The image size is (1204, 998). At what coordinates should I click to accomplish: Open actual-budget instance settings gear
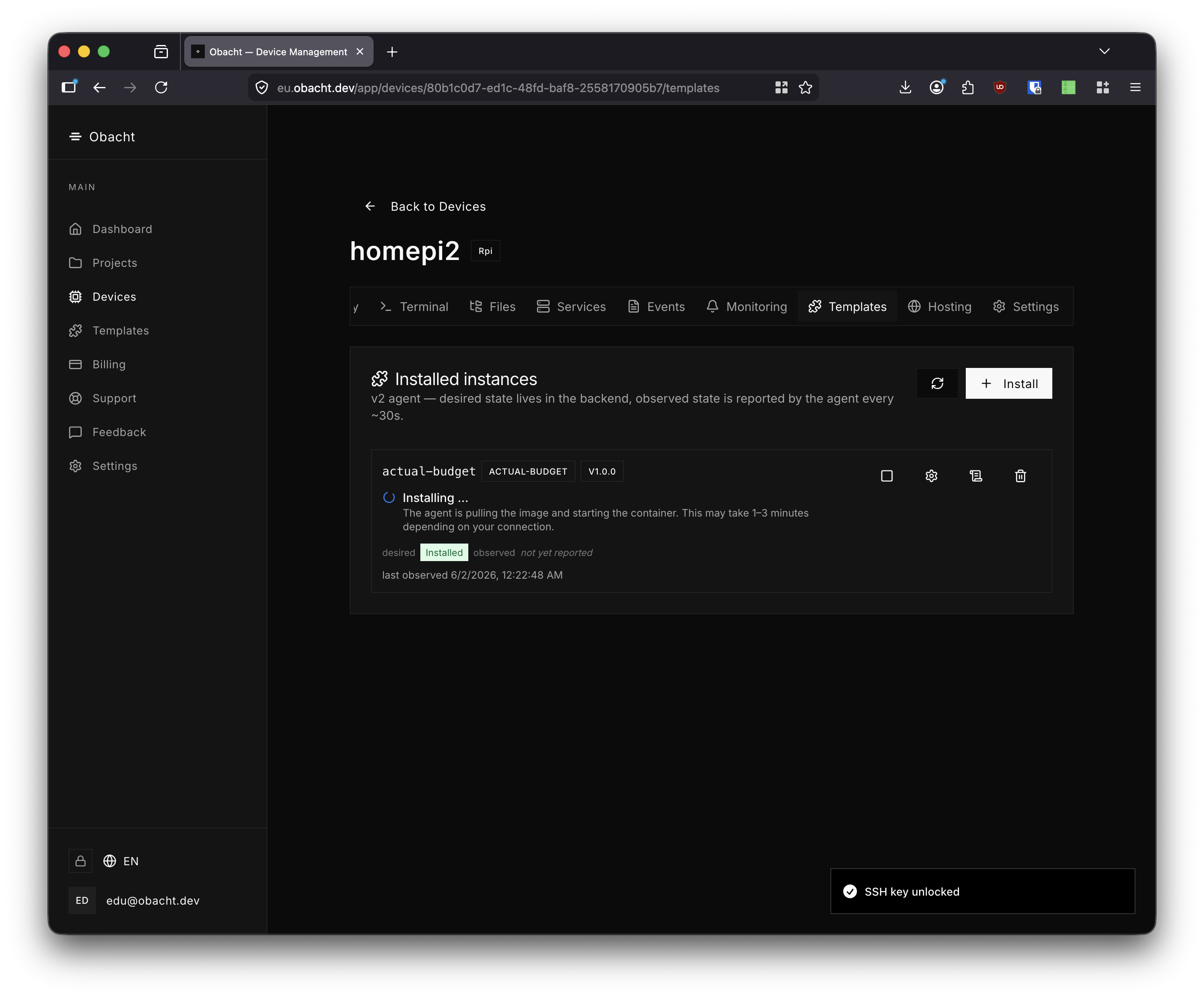tap(931, 476)
